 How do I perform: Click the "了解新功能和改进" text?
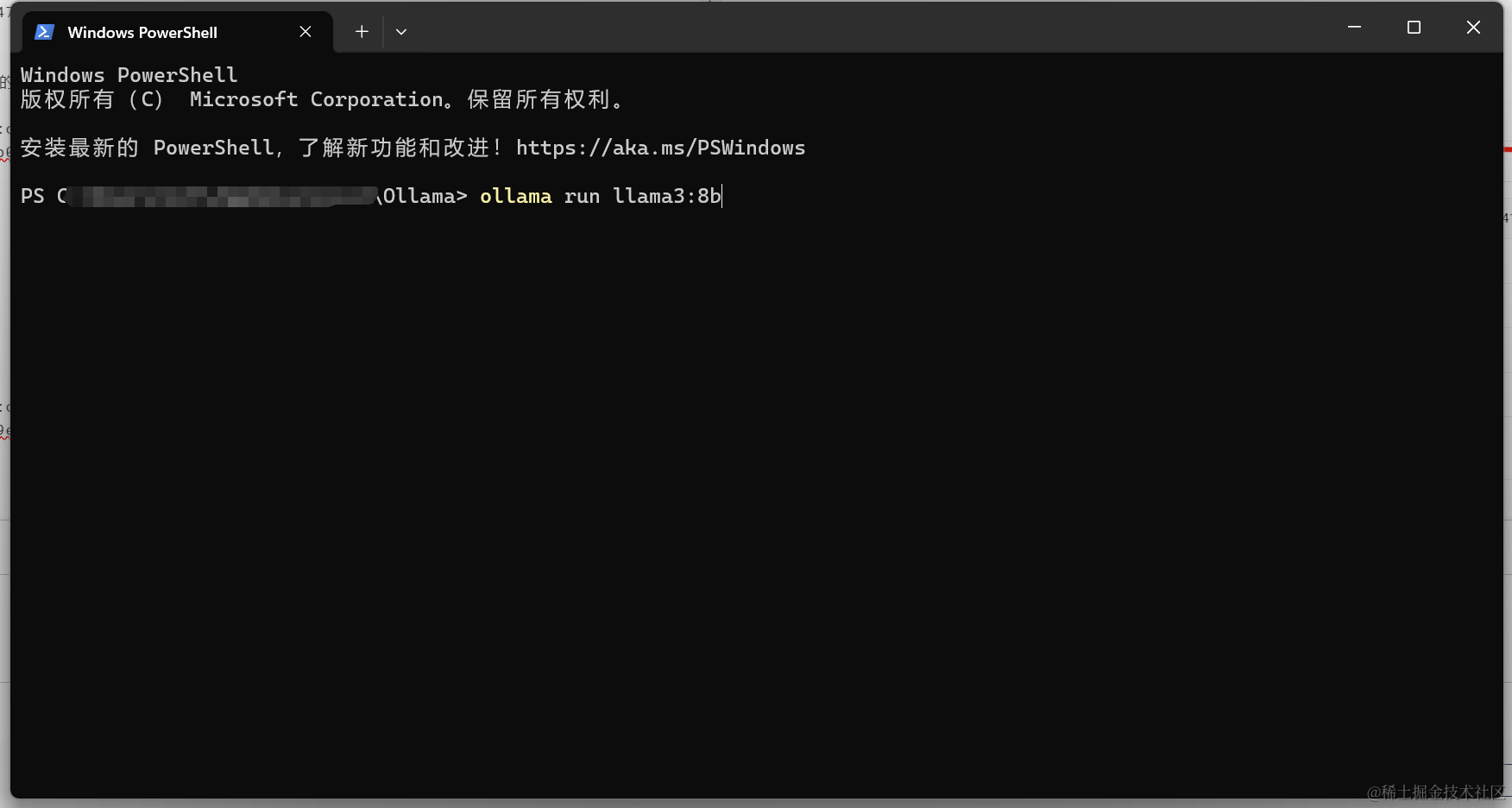(x=394, y=148)
